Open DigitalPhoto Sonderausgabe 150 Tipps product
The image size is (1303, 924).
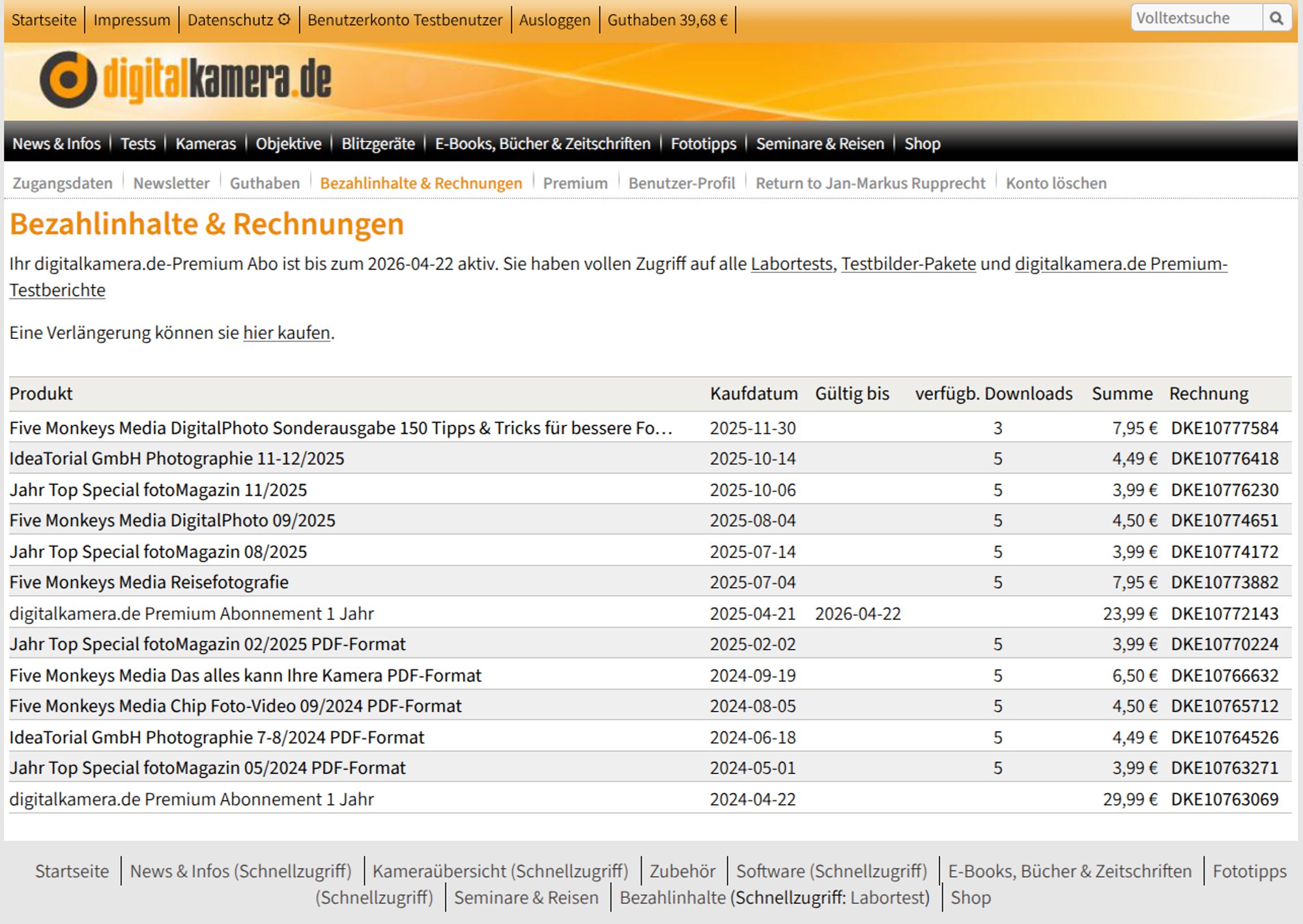coord(341,428)
